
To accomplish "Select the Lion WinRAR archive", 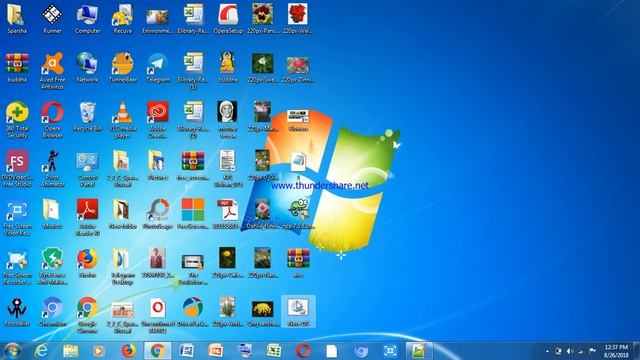I will [298, 263].
